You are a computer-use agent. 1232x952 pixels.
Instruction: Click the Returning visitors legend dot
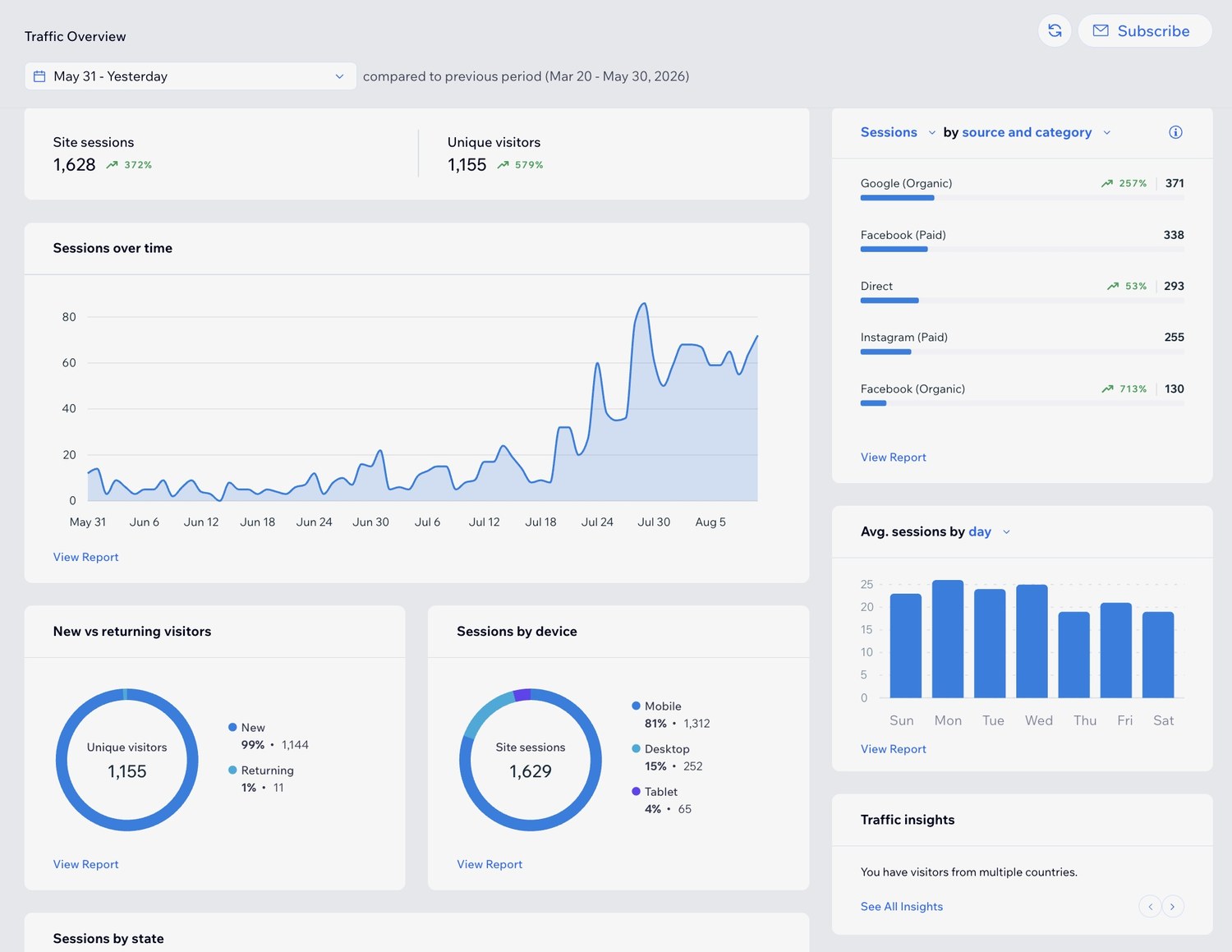click(x=232, y=770)
